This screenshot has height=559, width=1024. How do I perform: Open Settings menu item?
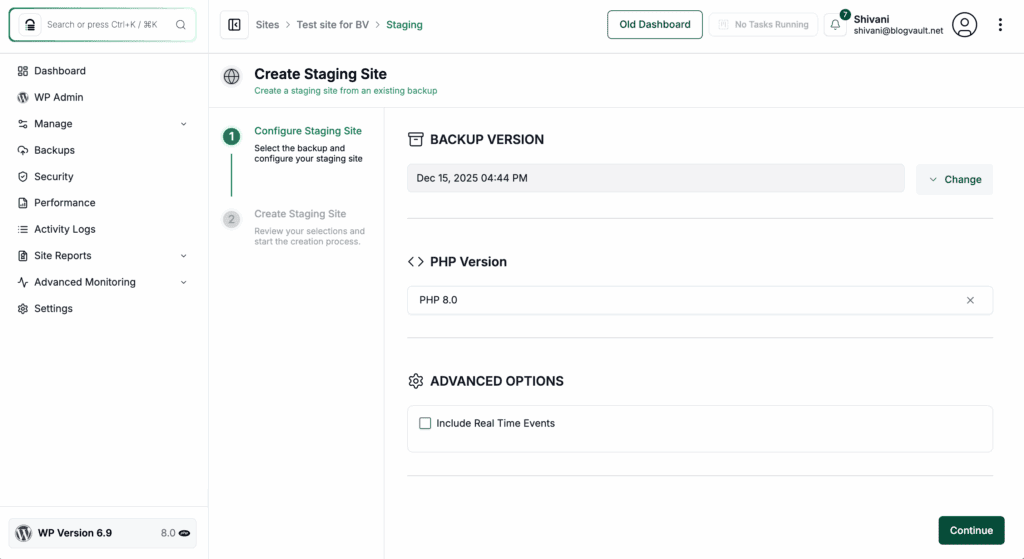(54, 308)
